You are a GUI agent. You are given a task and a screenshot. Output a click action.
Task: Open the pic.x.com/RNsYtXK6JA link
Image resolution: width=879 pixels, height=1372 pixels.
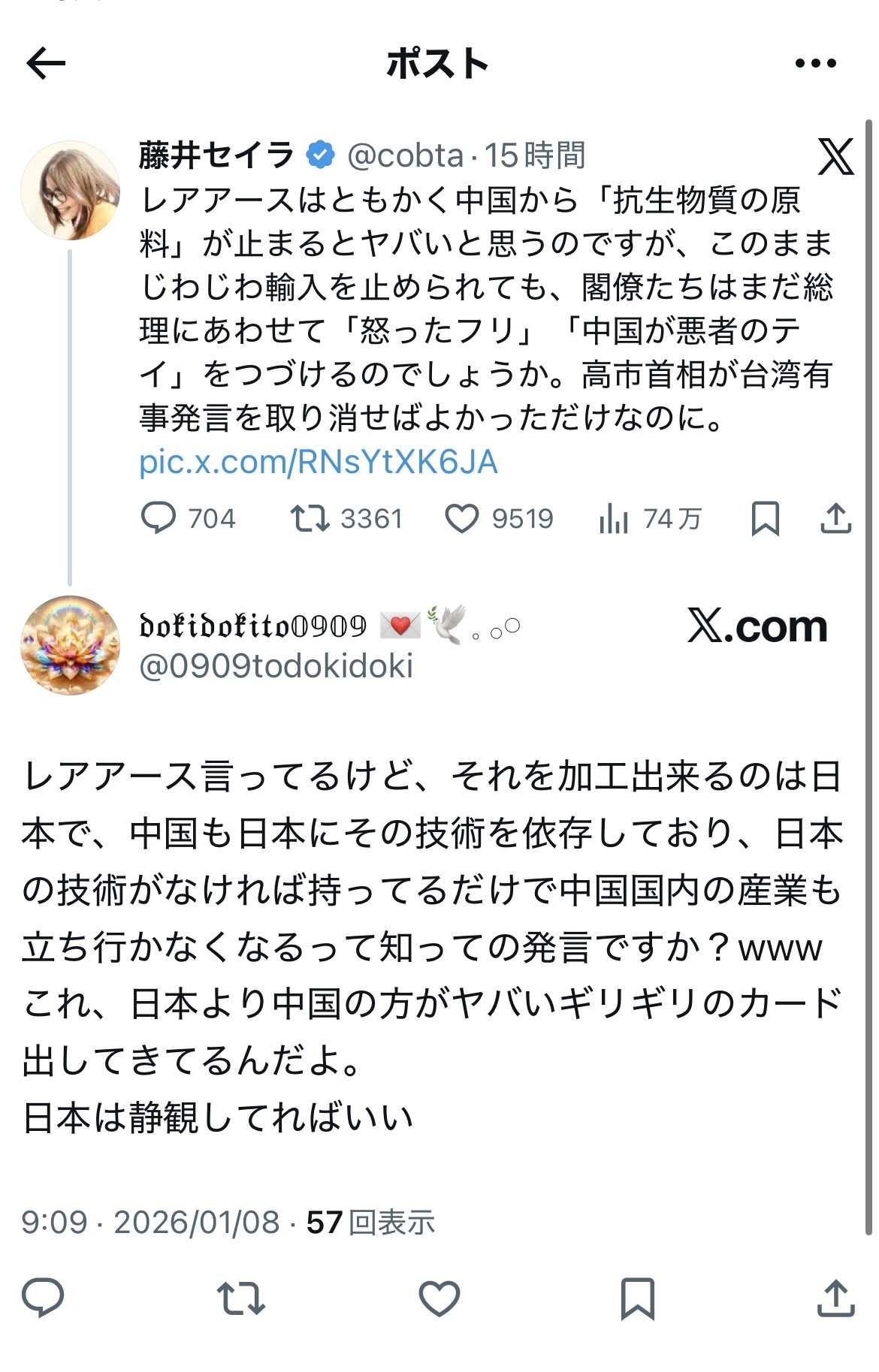(x=319, y=462)
